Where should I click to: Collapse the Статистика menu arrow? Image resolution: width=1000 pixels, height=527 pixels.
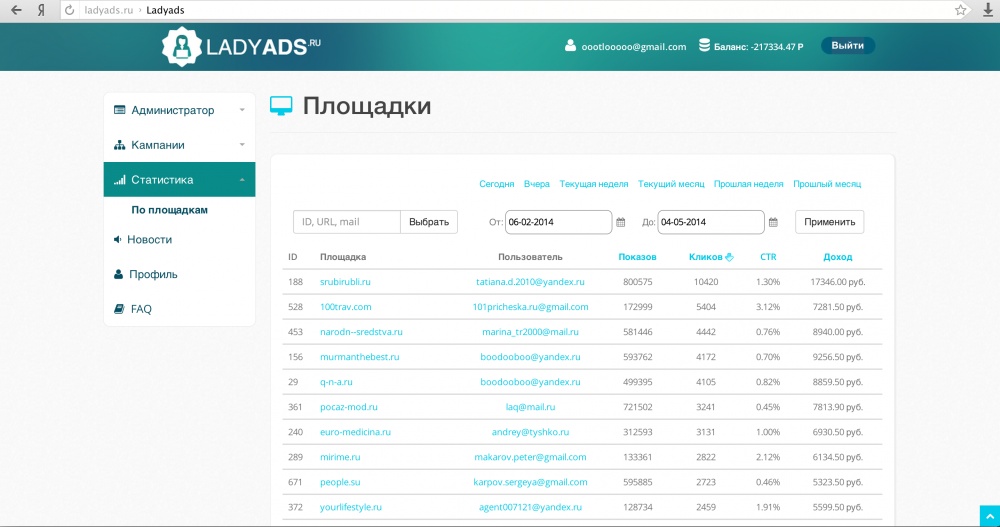point(242,180)
